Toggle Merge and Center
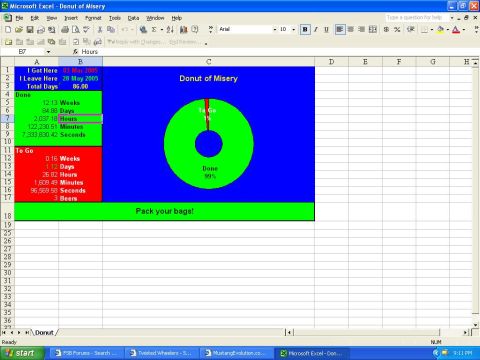This screenshot has height=360, width=480. point(373,30)
